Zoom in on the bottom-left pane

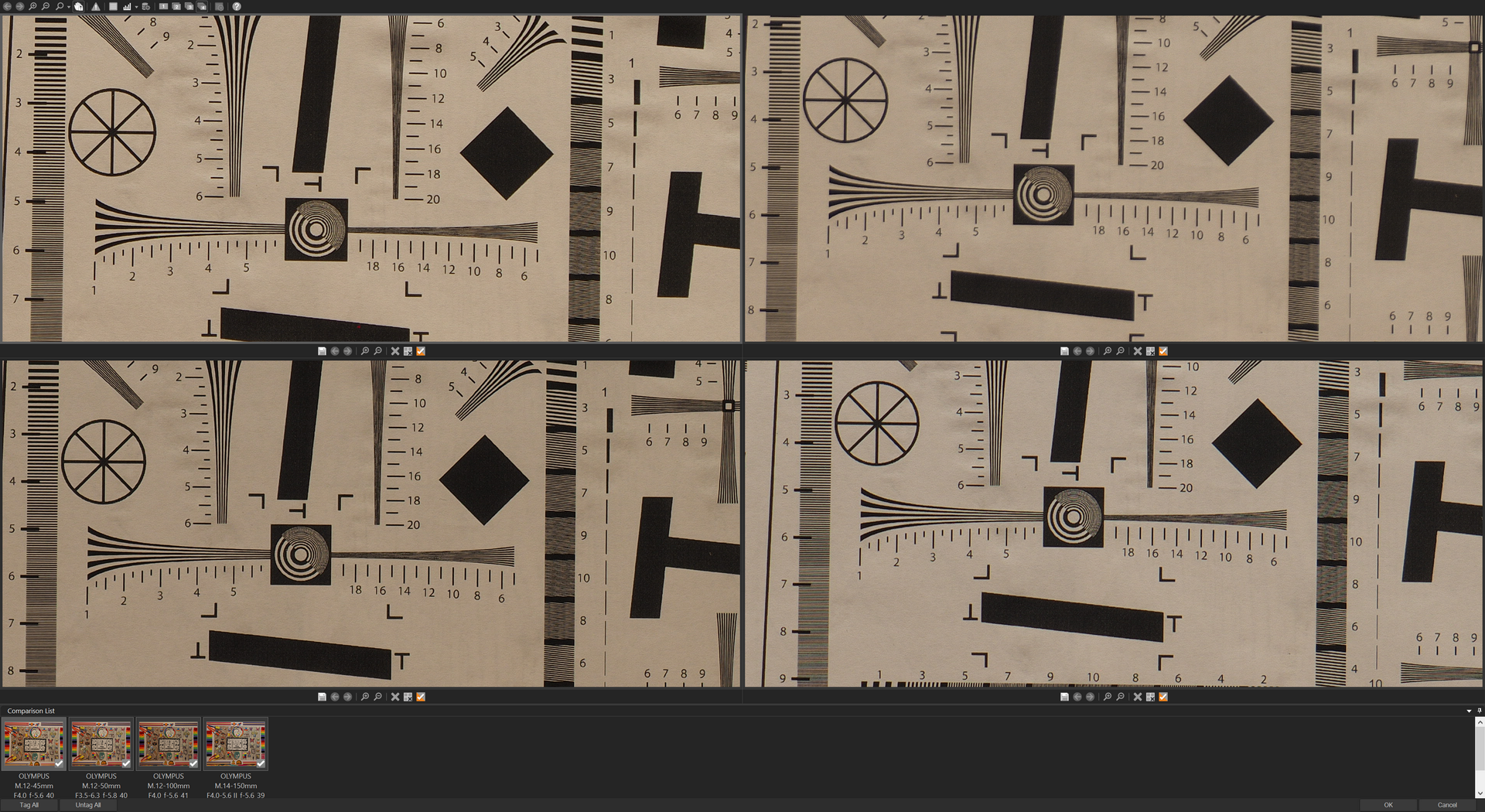point(365,697)
